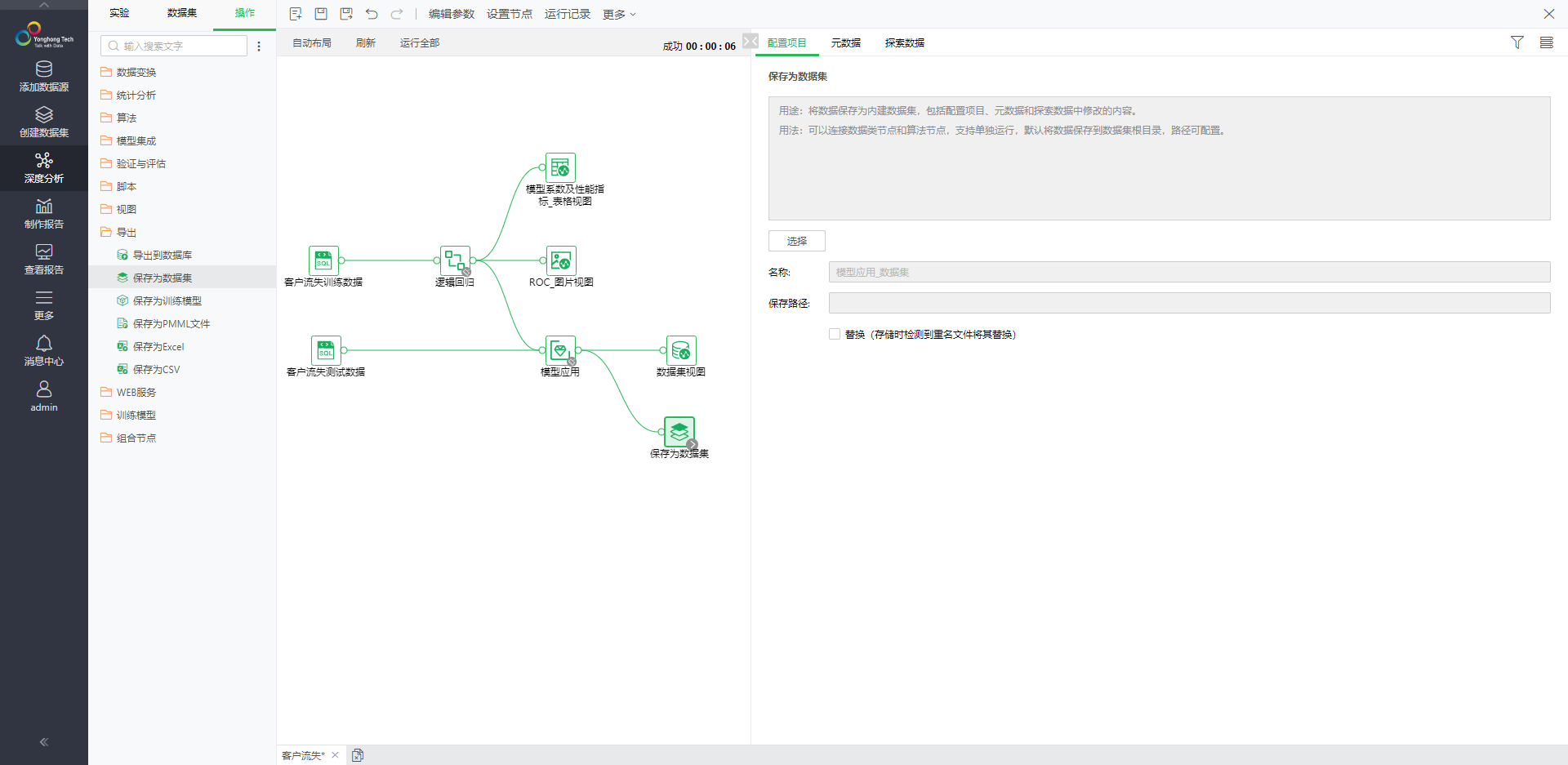This screenshot has width=1568, height=765.
Task: Switch to the 数据集 tab
Action: coord(182,13)
